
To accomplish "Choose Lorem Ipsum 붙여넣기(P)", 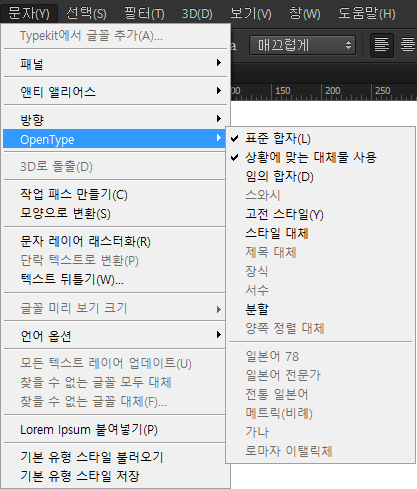I will coord(115,429).
